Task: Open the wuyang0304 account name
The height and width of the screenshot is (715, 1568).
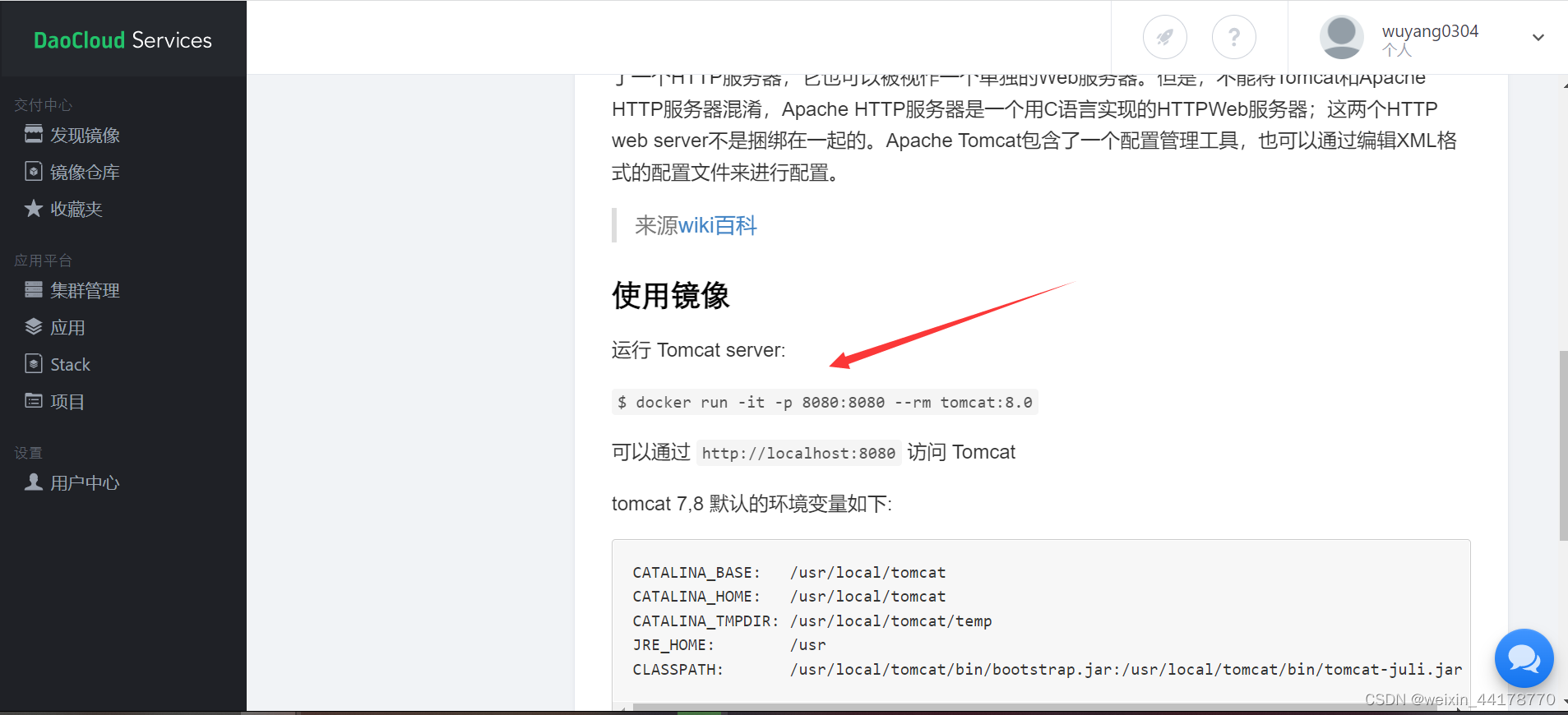Action: [x=1430, y=31]
